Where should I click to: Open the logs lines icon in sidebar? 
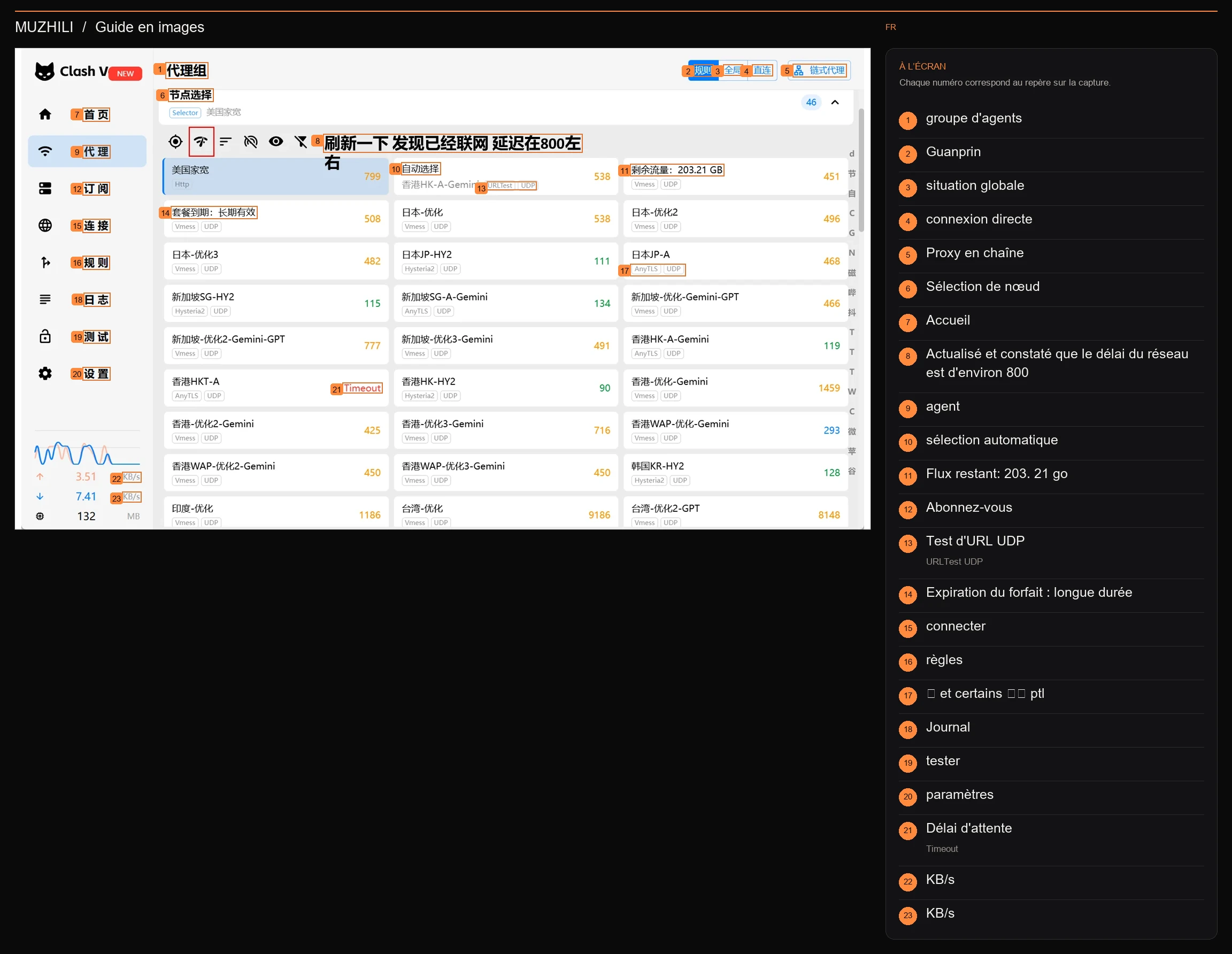click(45, 299)
